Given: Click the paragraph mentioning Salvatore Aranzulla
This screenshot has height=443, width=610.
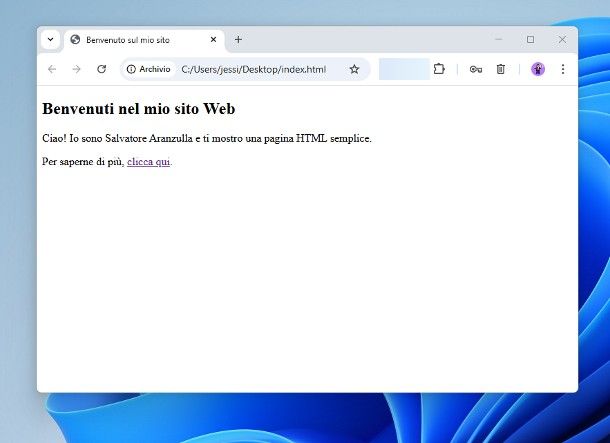Looking at the screenshot, I should 207,138.
